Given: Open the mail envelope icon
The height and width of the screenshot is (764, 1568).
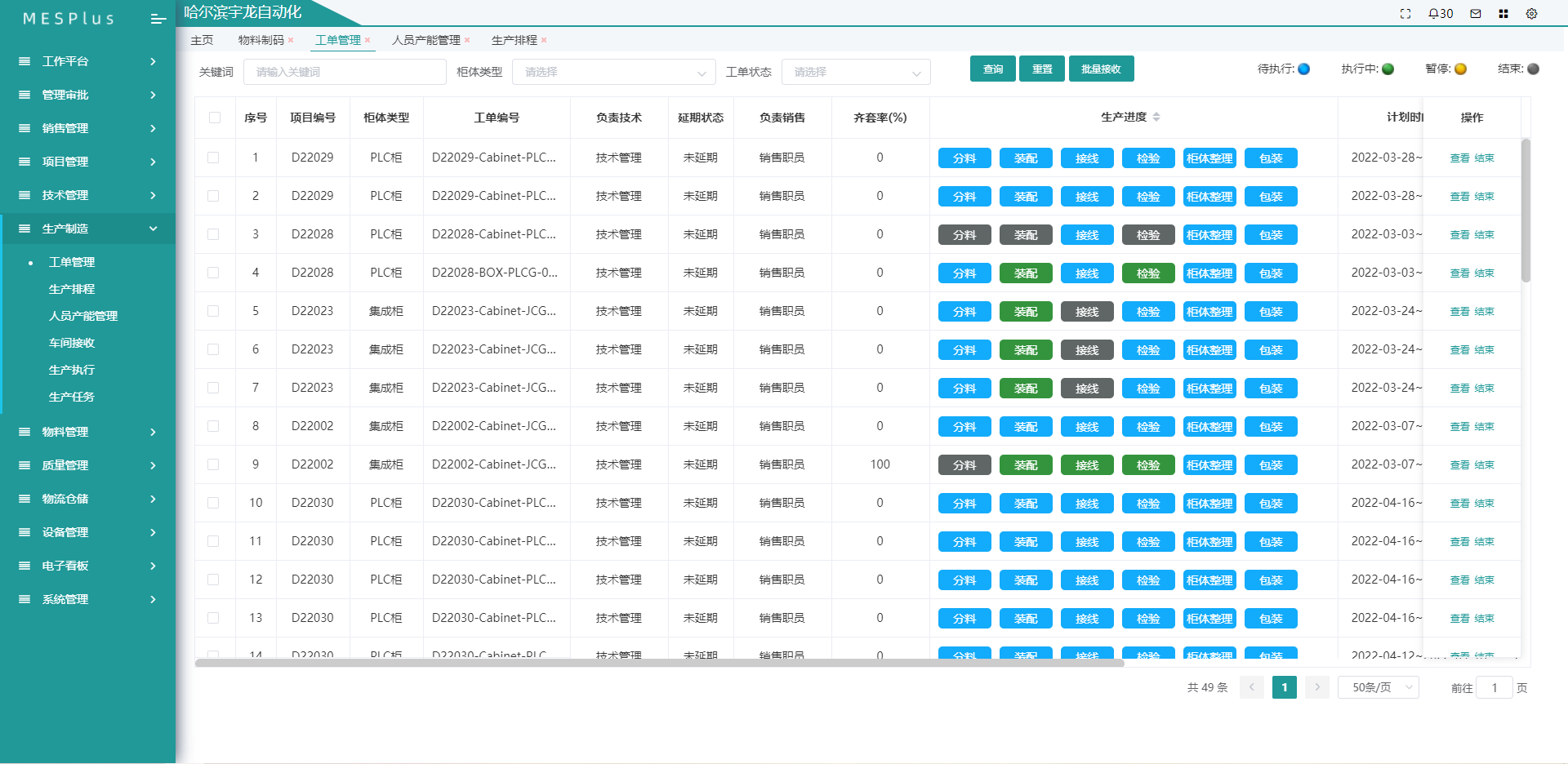Looking at the screenshot, I should [x=1476, y=14].
